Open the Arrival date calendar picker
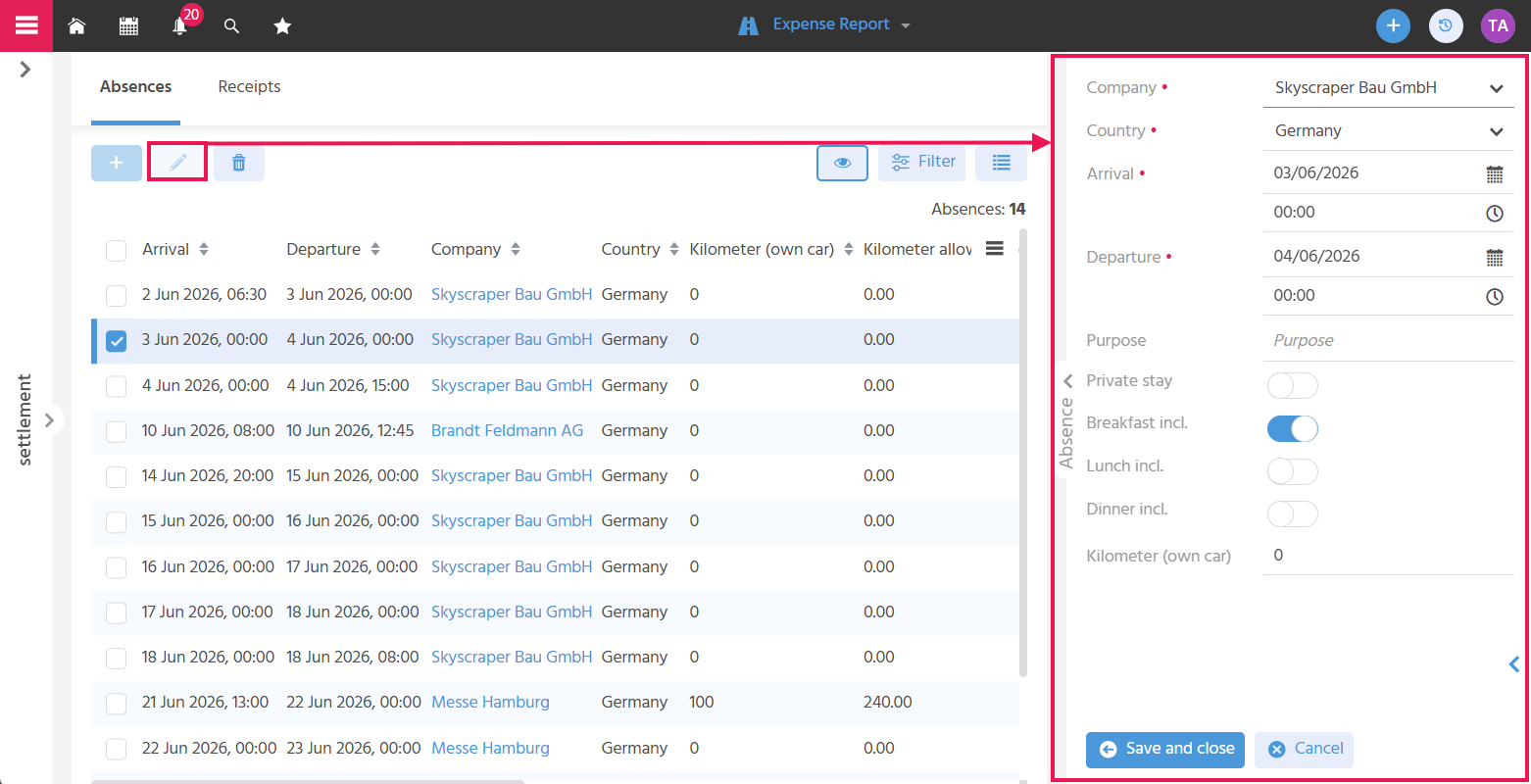 click(1495, 174)
